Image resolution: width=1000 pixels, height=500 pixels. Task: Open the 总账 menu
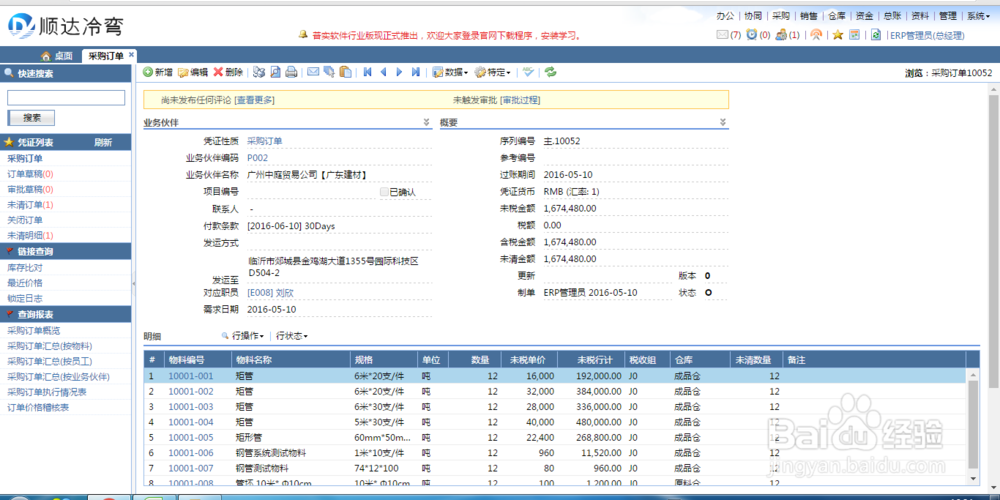coord(892,16)
